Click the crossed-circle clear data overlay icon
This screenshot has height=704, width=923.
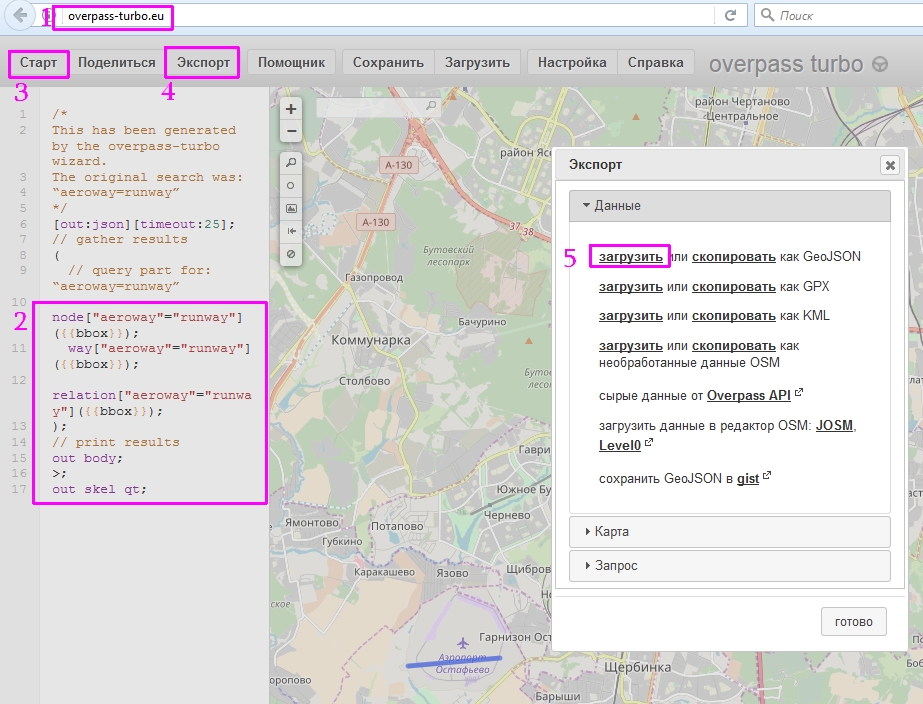(x=291, y=254)
